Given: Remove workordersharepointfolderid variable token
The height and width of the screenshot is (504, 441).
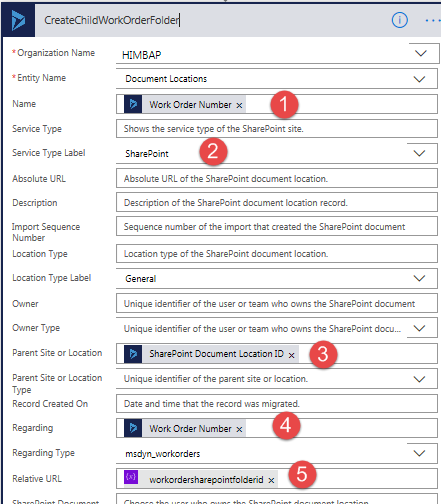Looking at the screenshot, I should pos(271,480).
